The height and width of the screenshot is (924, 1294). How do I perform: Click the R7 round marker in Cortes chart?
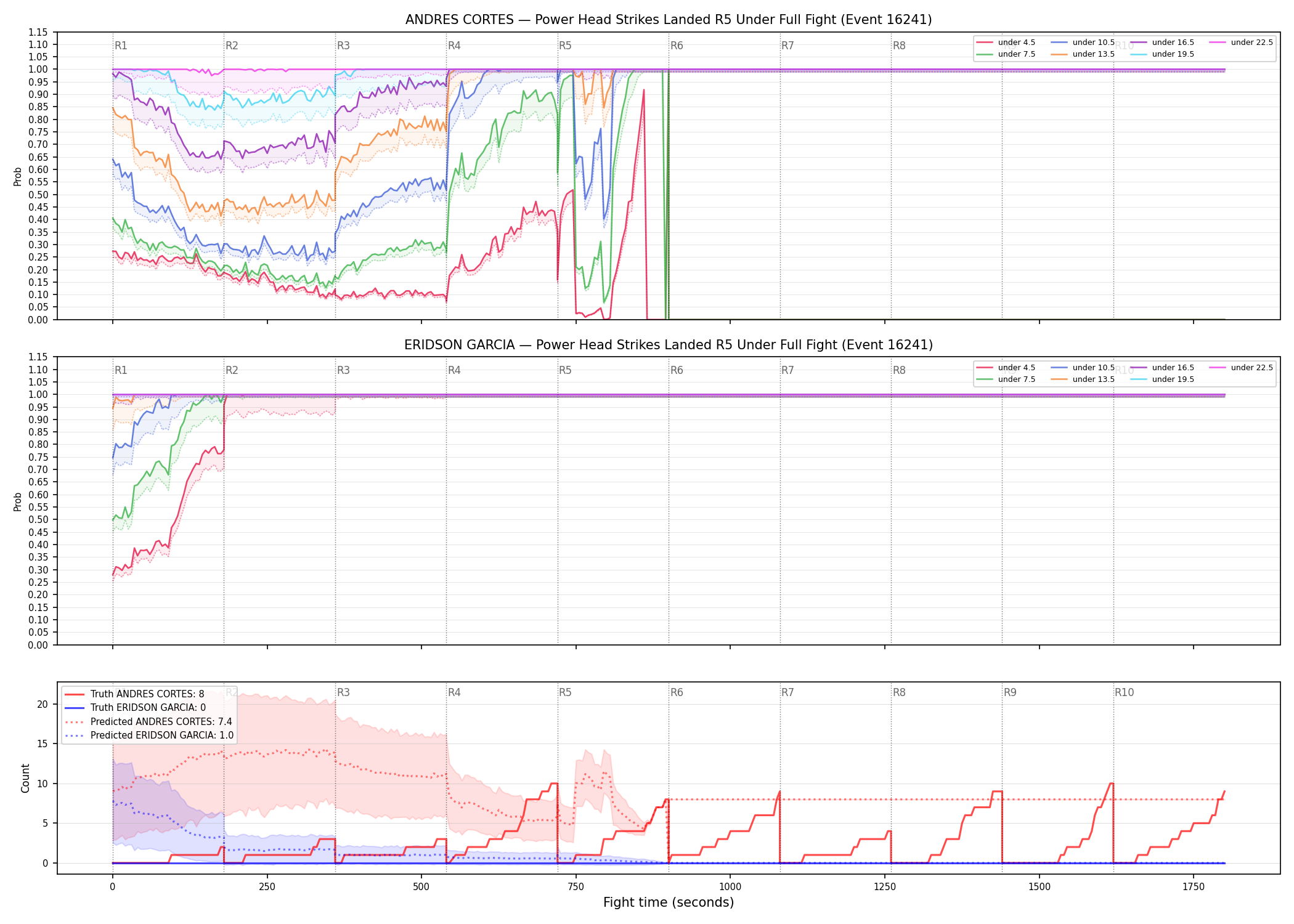787,46
